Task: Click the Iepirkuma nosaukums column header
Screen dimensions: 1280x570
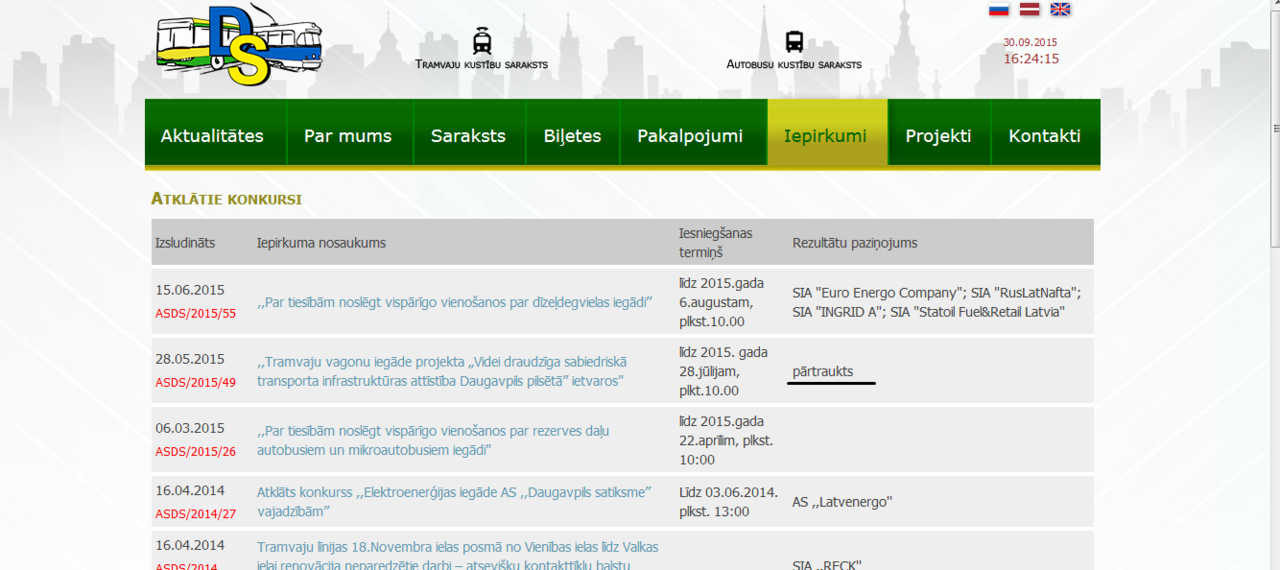Action: click(x=321, y=243)
